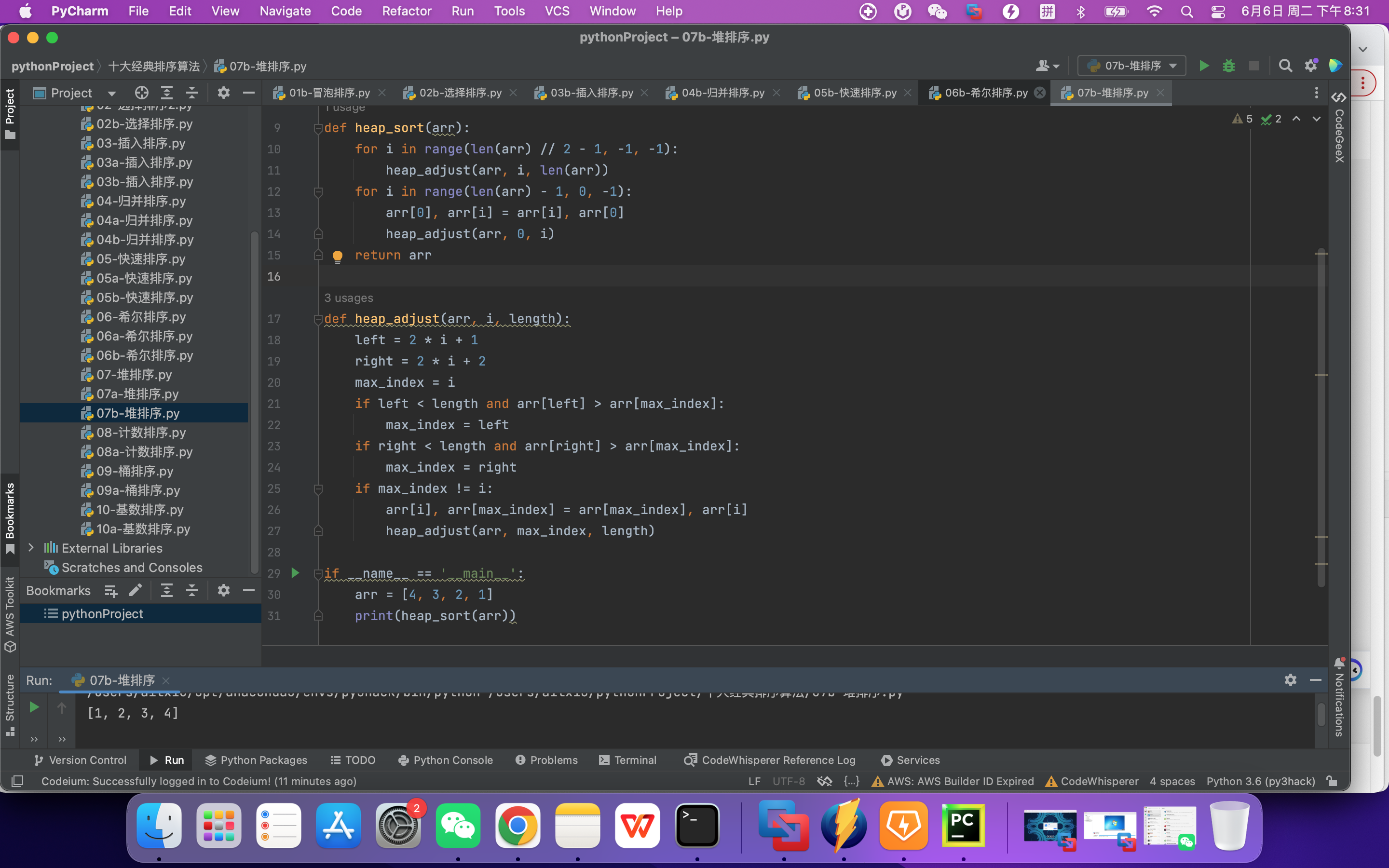The width and height of the screenshot is (1389, 868).
Task: Open the run configuration dropdown 07b-堆排序
Action: [x=1130, y=66]
